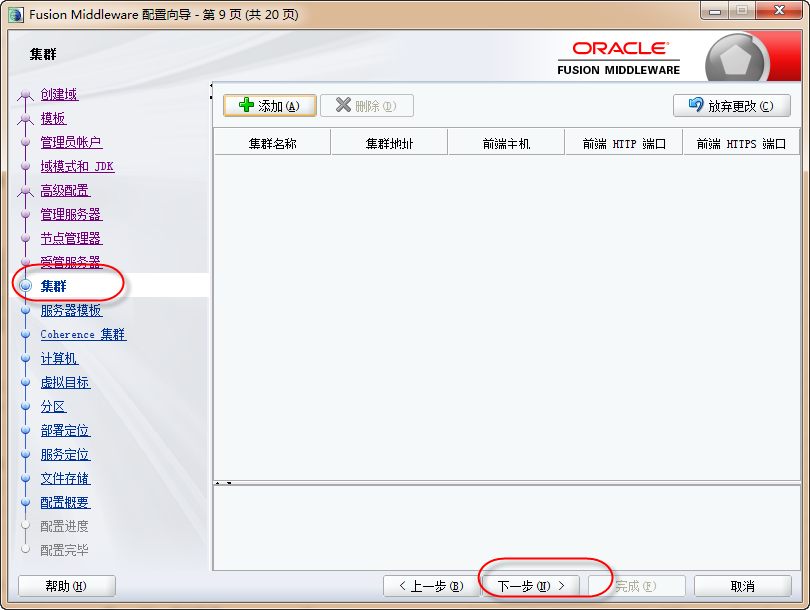The image size is (810, 610).
Task: Click the step marker beside 服务器模板
Action: [x=25, y=310]
